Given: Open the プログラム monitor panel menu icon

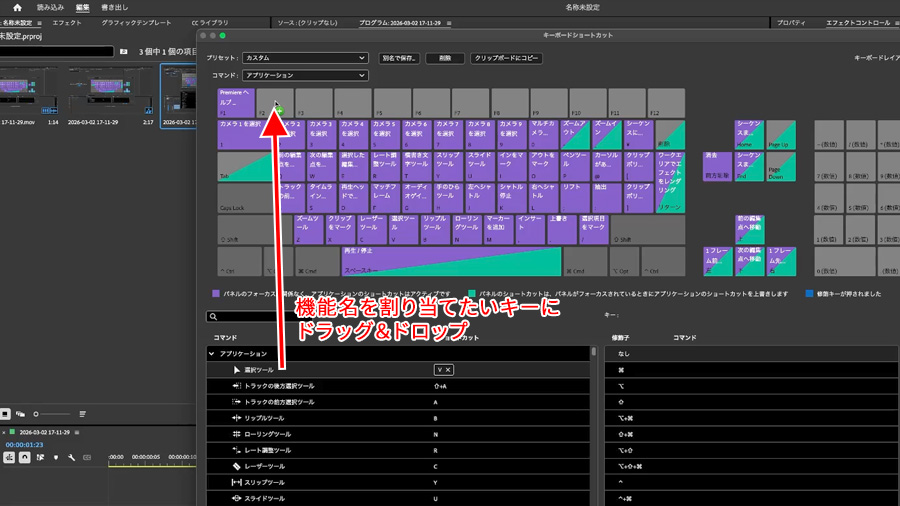Looking at the screenshot, I should click(449, 23).
